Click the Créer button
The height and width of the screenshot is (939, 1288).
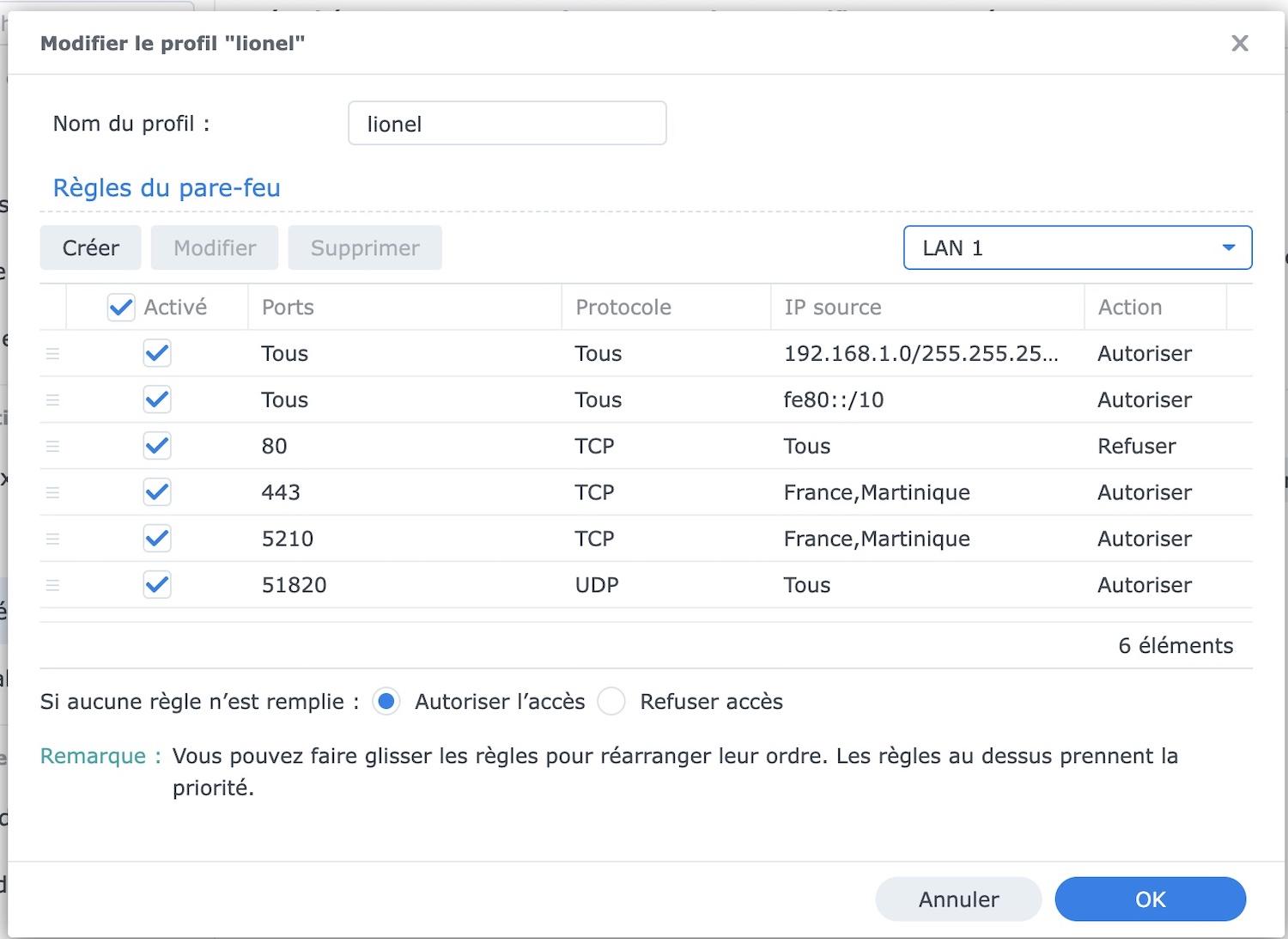[x=91, y=247]
